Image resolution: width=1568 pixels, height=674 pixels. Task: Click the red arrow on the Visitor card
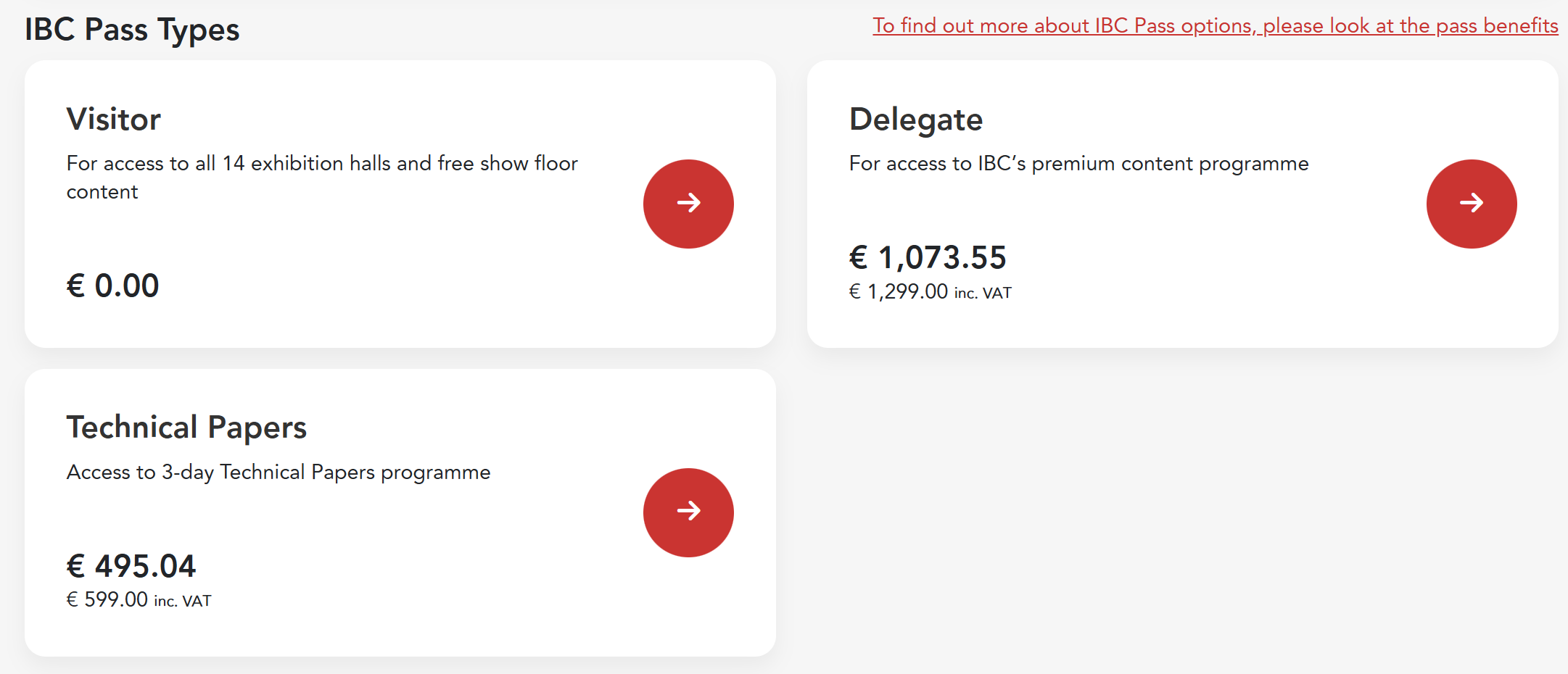tap(688, 204)
